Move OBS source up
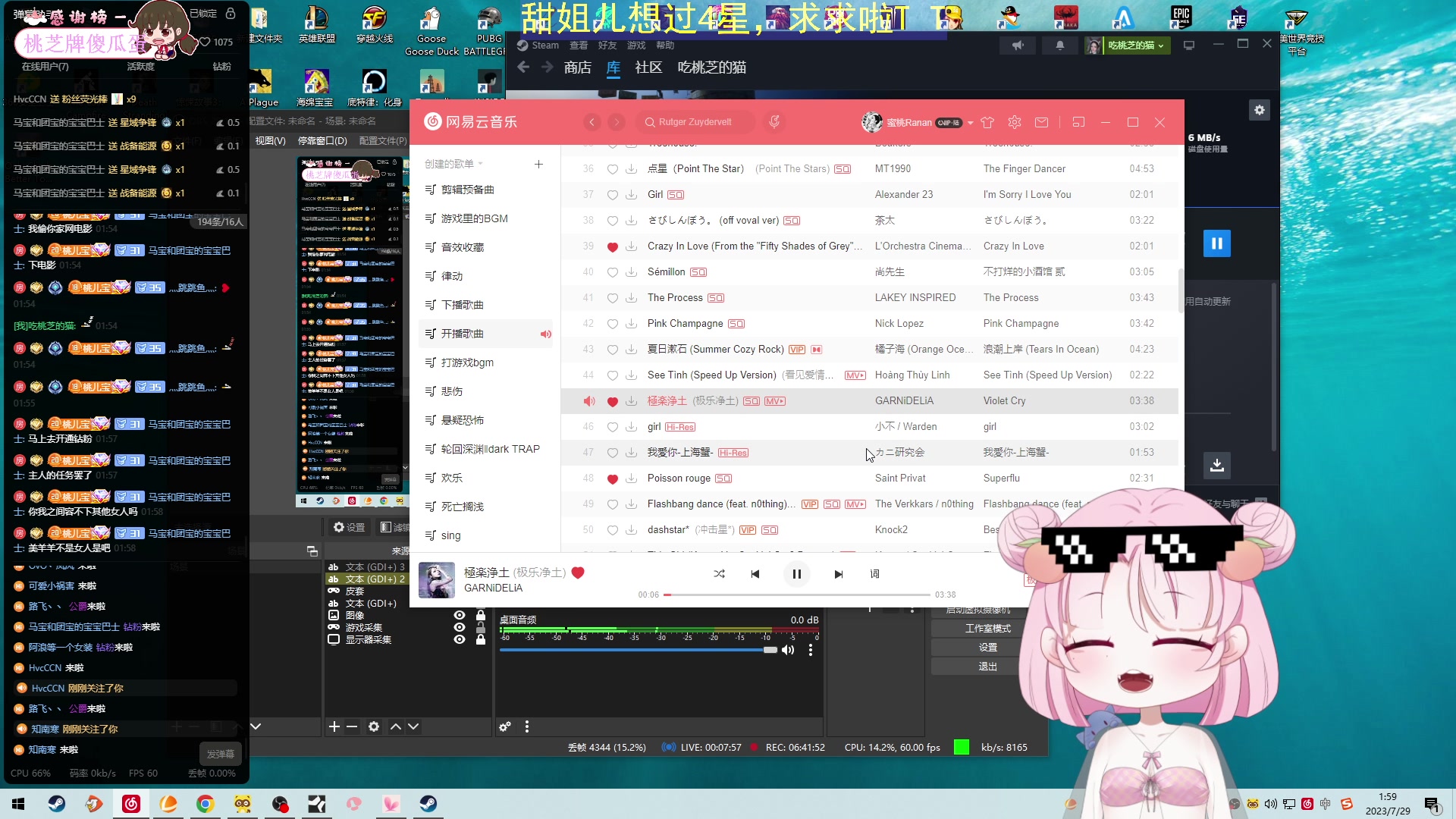1456x819 pixels. coord(396,726)
